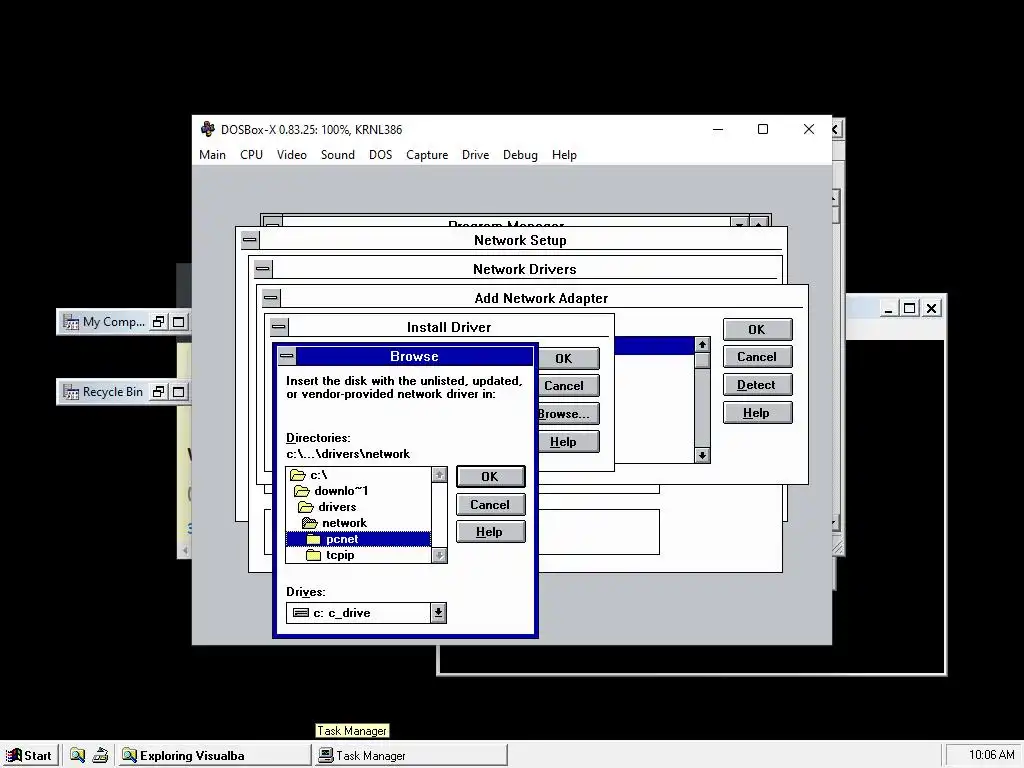Open the Network Drivers control-menu box
Screen dimensions: 1024x768
[x=263, y=268]
